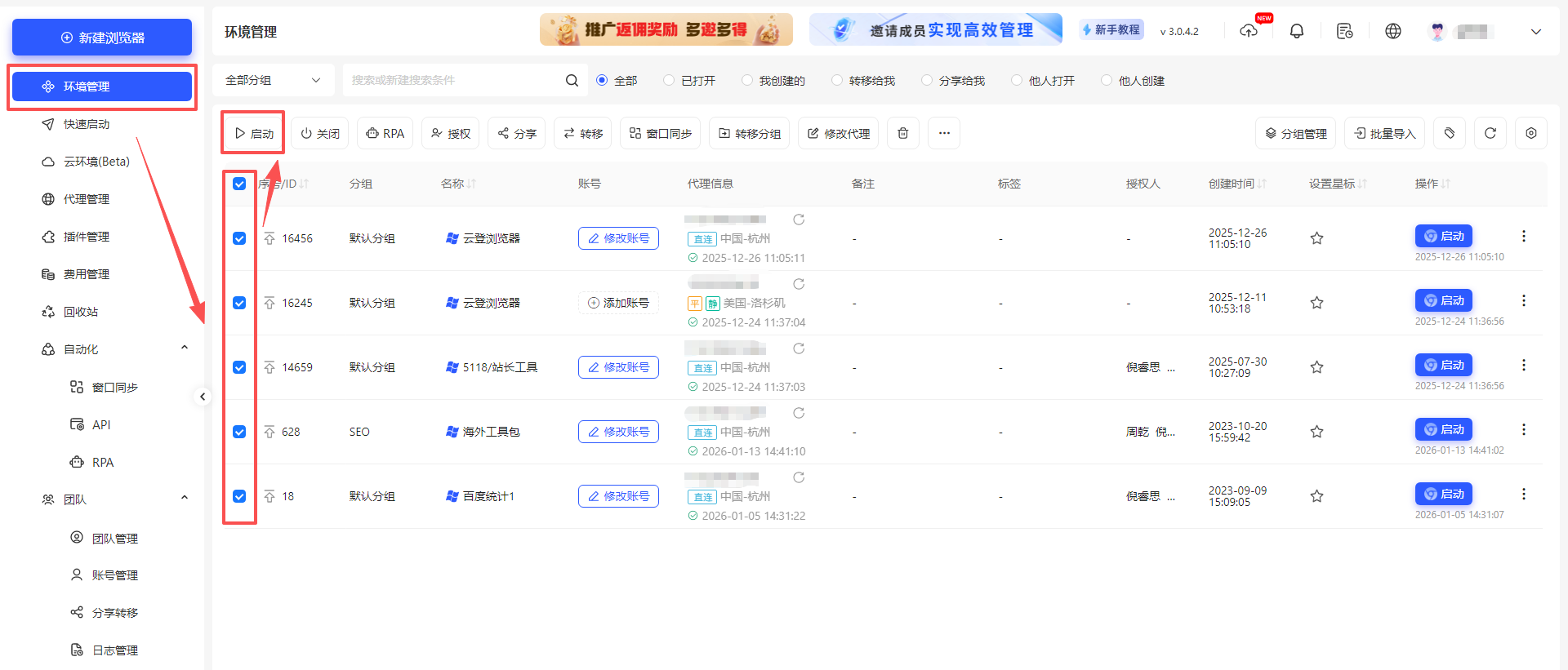Open the task list icon in header

1344,31
